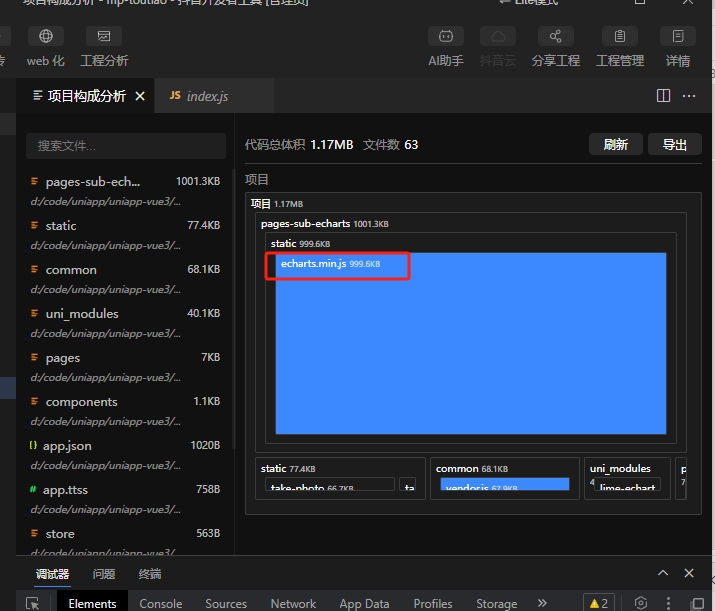The image size is (715, 611).
Task: Open 工程管理 project management icon
Action: click(620, 37)
